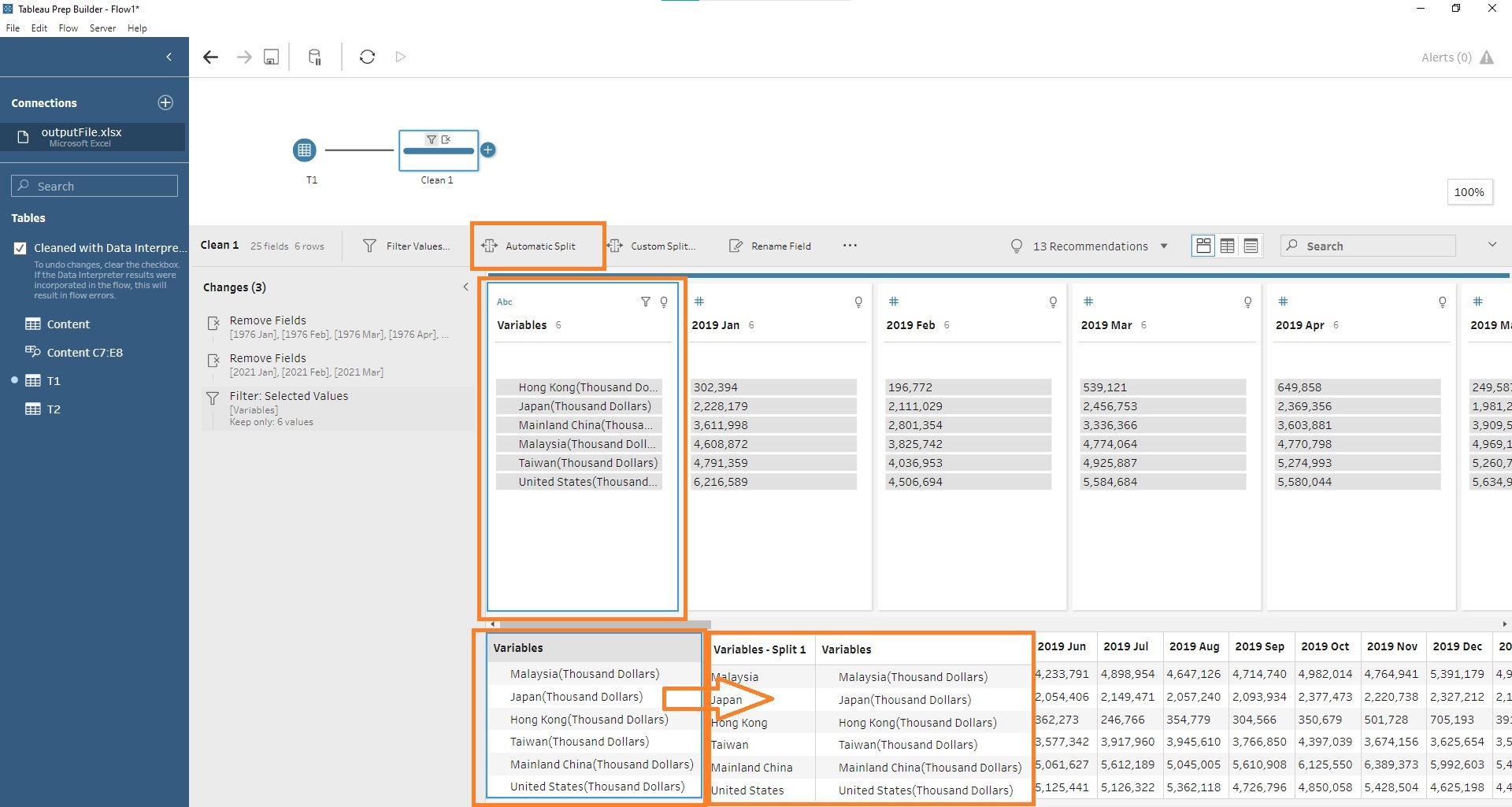This screenshot has height=807, width=1512.
Task: Click the undo back arrow icon
Action: click(210, 57)
